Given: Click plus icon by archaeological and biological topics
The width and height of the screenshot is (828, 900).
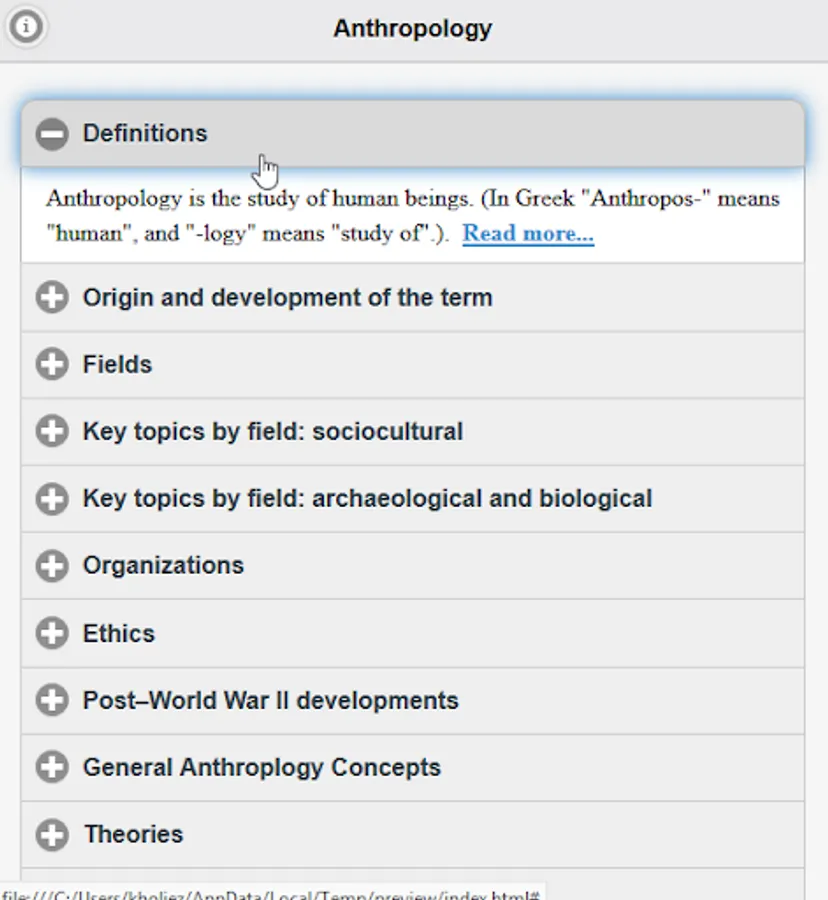Looking at the screenshot, I should [52, 499].
